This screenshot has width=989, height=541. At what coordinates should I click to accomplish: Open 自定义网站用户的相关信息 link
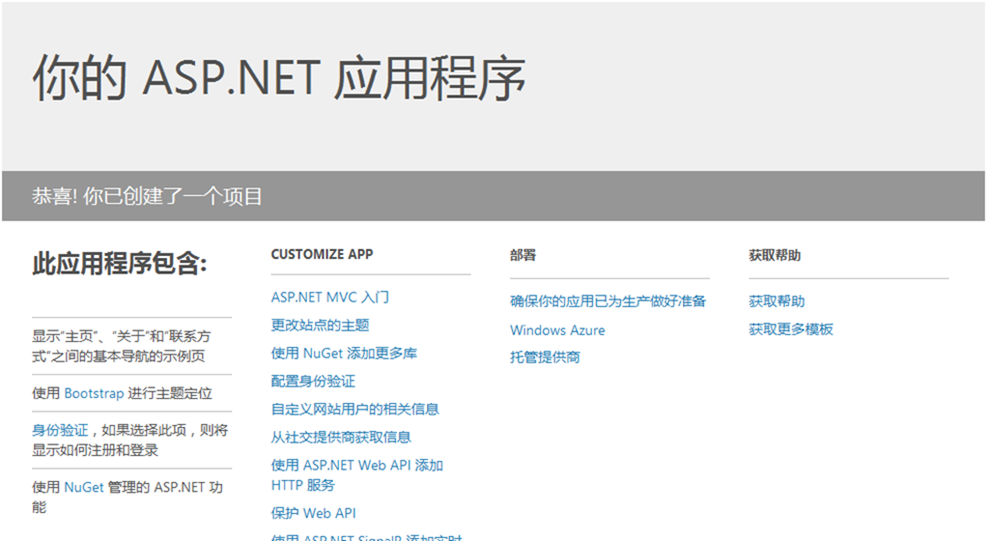click(355, 409)
